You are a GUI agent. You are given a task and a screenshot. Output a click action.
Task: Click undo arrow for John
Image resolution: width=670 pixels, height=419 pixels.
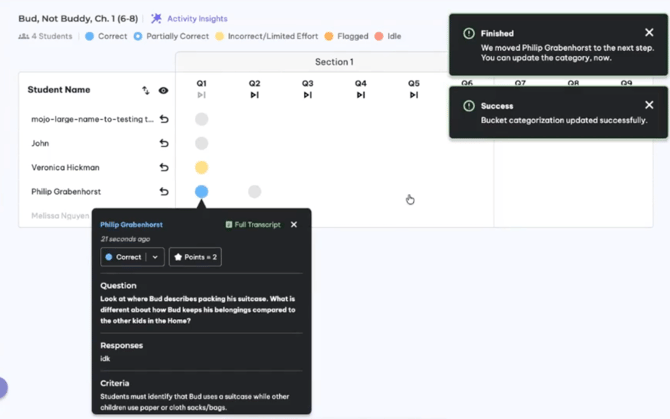pyautogui.click(x=164, y=143)
